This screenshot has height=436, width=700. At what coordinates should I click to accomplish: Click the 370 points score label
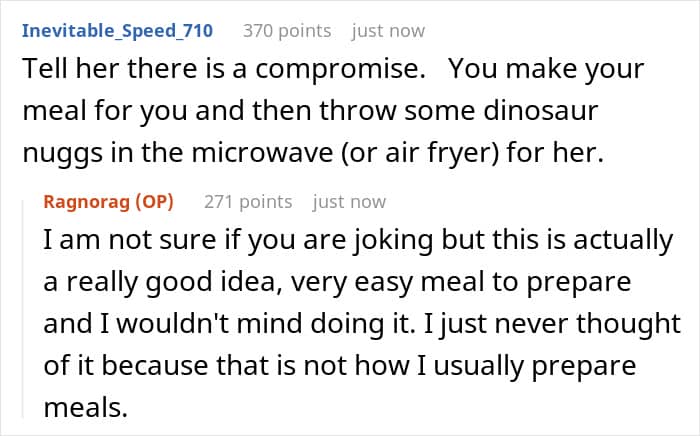[287, 31]
